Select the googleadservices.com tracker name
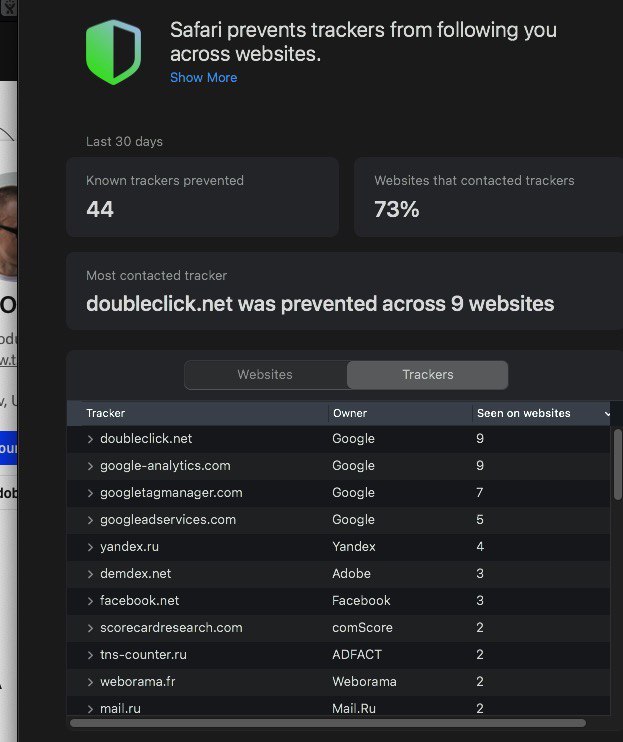The image size is (623, 742). (168, 520)
